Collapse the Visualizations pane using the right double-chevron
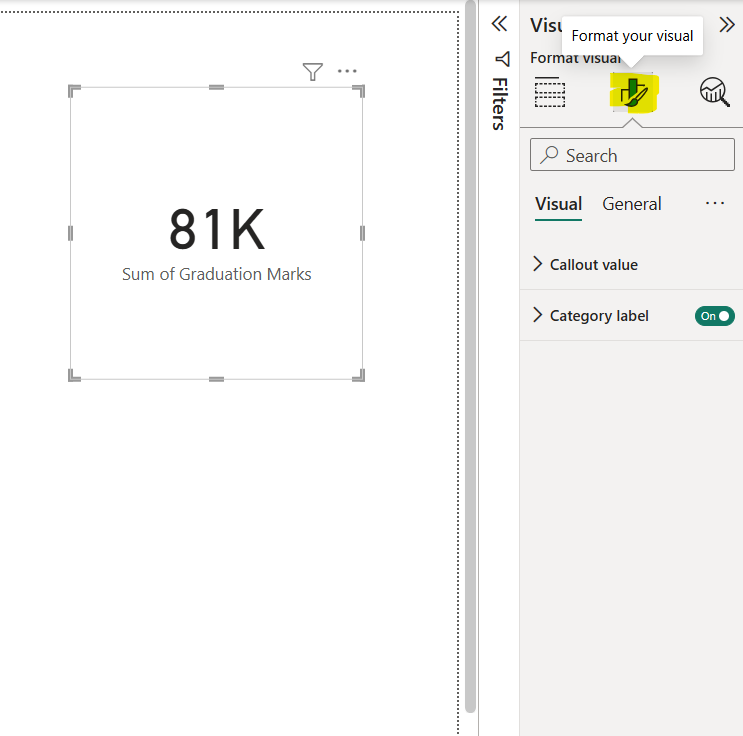This screenshot has width=743, height=736. 727,25
